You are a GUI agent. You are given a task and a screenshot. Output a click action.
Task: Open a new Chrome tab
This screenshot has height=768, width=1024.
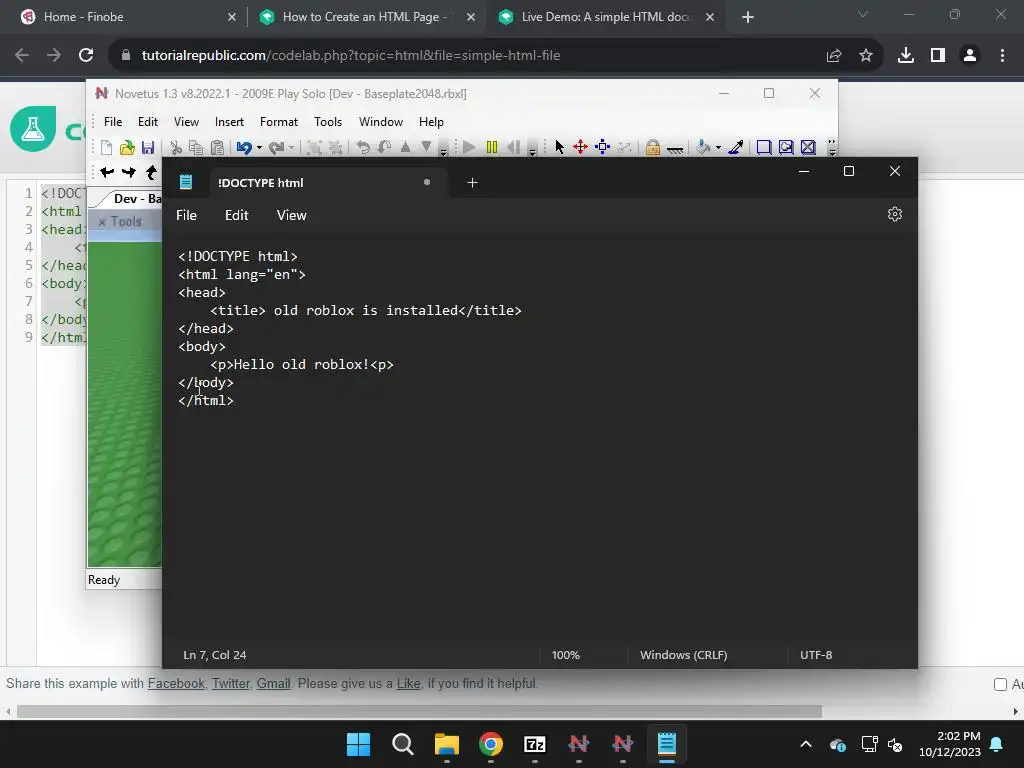748,17
